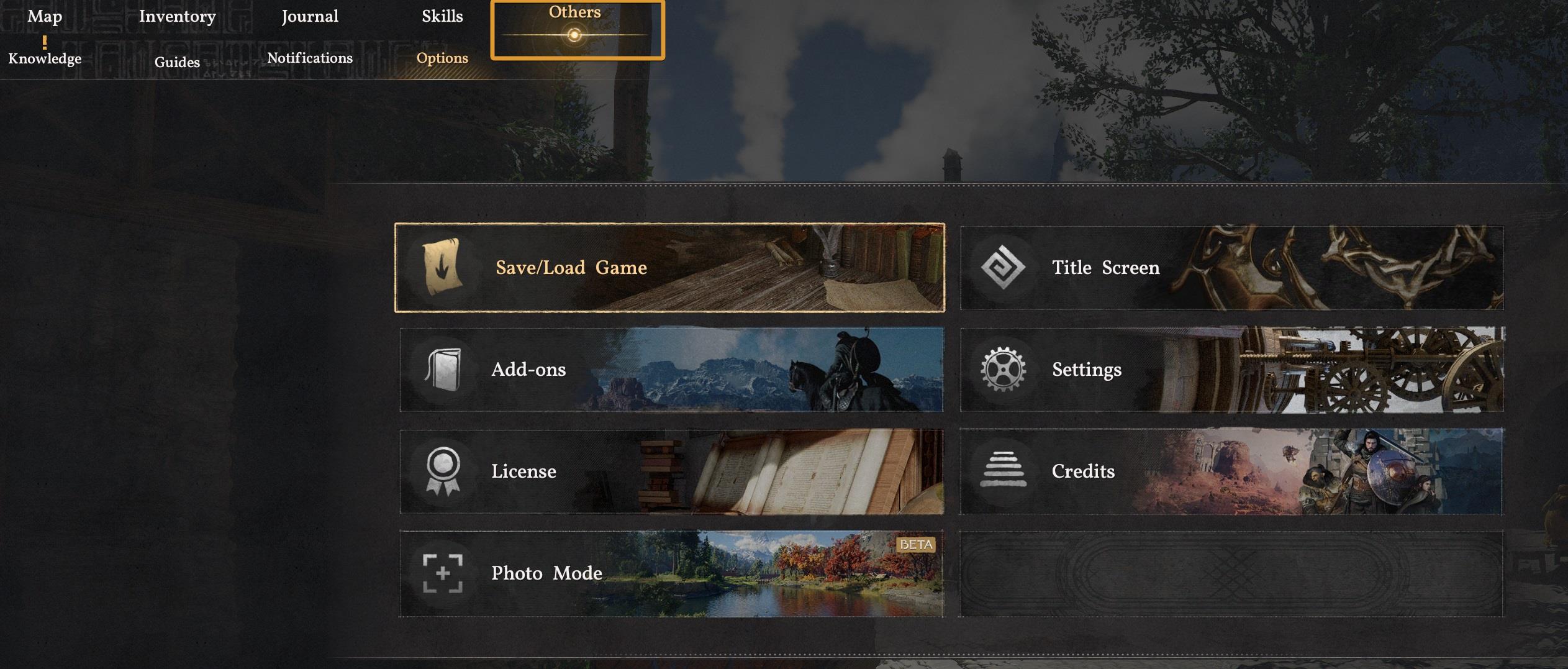The height and width of the screenshot is (669, 1568).
Task: Open the Journal tab
Action: 310,16
